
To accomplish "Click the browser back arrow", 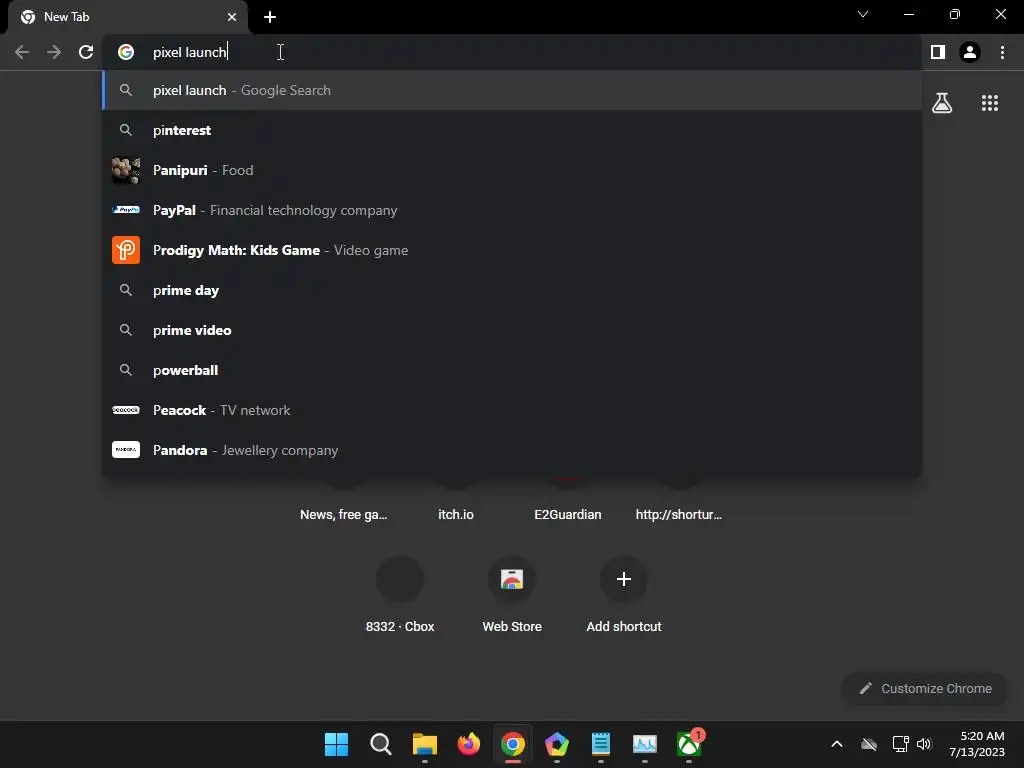I will tap(22, 52).
